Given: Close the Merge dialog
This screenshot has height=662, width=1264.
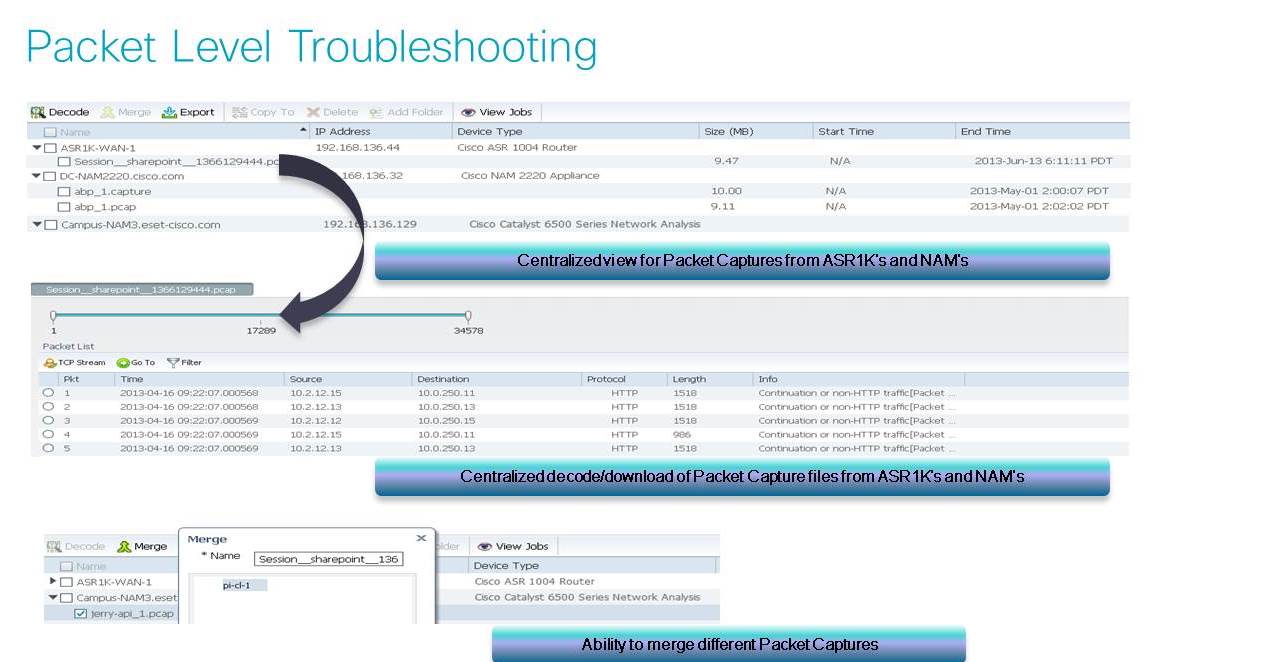Looking at the screenshot, I should click(x=421, y=538).
